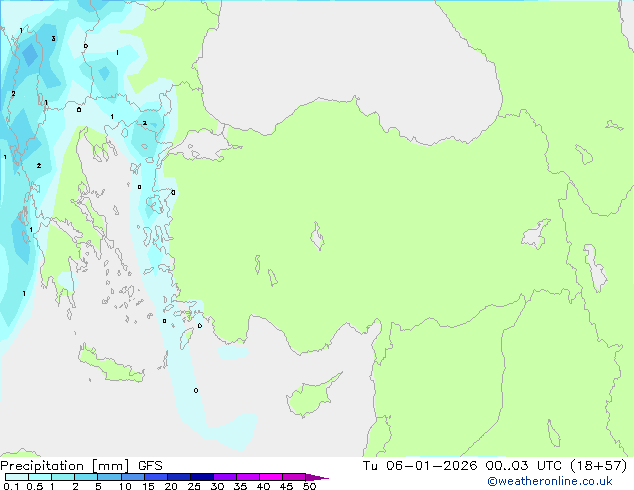Click the legend value '40'

263,486
